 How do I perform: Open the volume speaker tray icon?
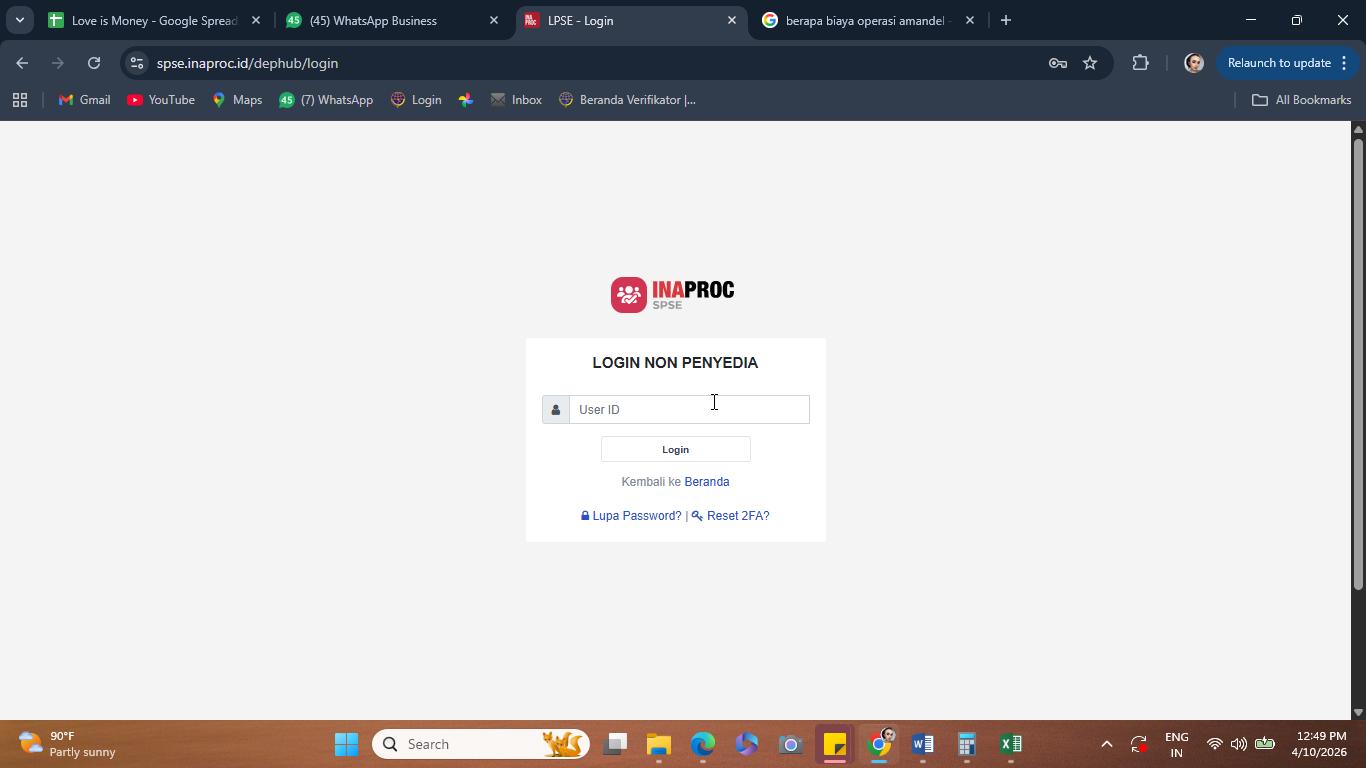point(1239,744)
